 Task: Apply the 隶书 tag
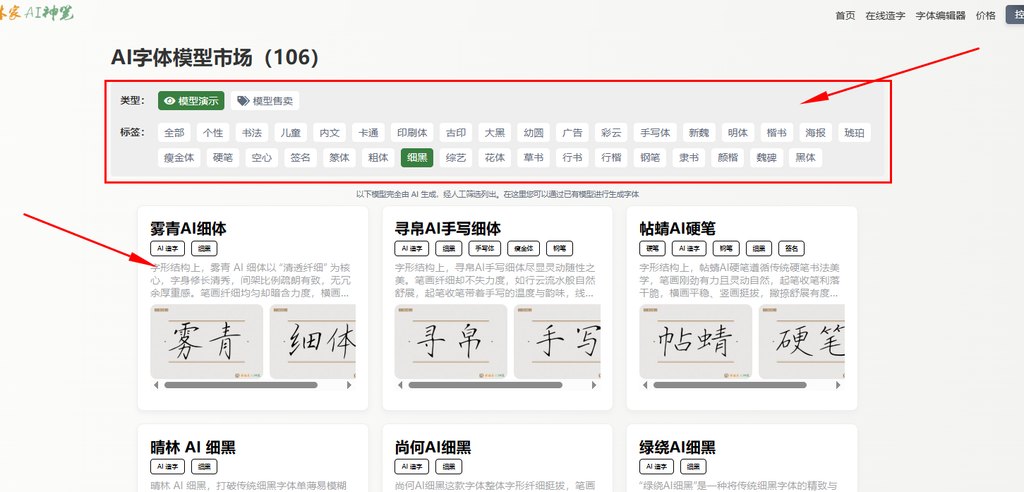[x=690, y=157]
